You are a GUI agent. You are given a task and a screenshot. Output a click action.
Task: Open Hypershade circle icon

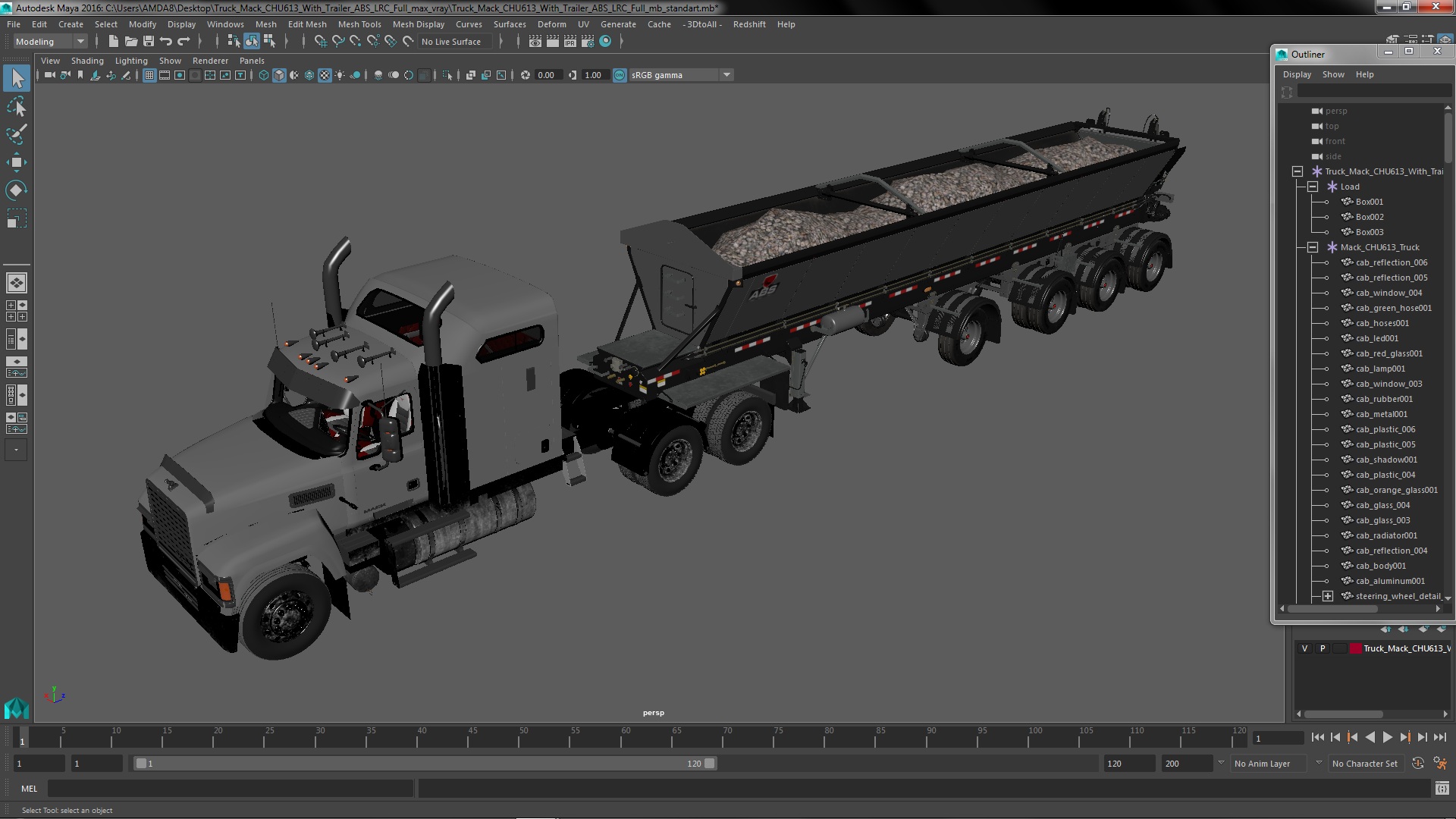[x=605, y=42]
